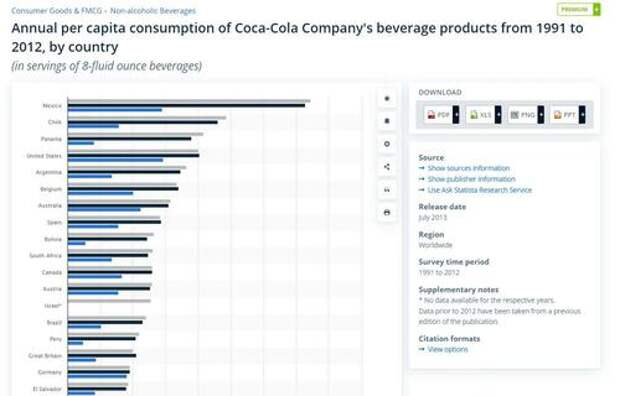Download the chart as PNG
This screenshot has width=620, height=396.
[522, 115]
